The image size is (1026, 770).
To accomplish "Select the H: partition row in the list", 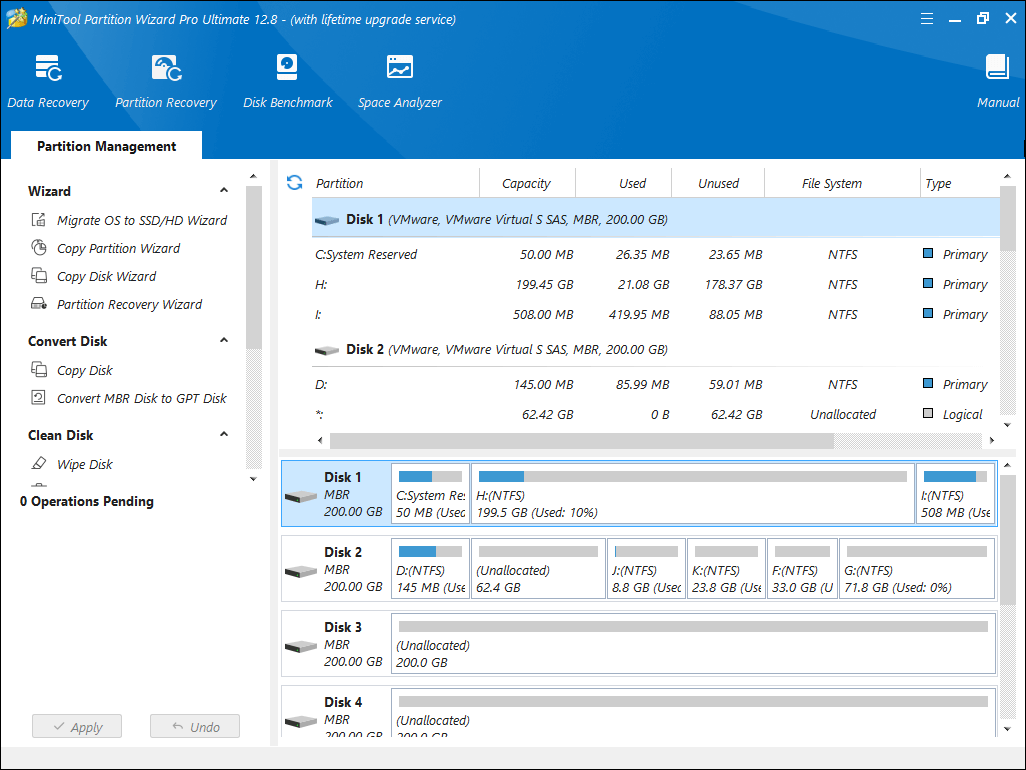I will pos(656,285).
